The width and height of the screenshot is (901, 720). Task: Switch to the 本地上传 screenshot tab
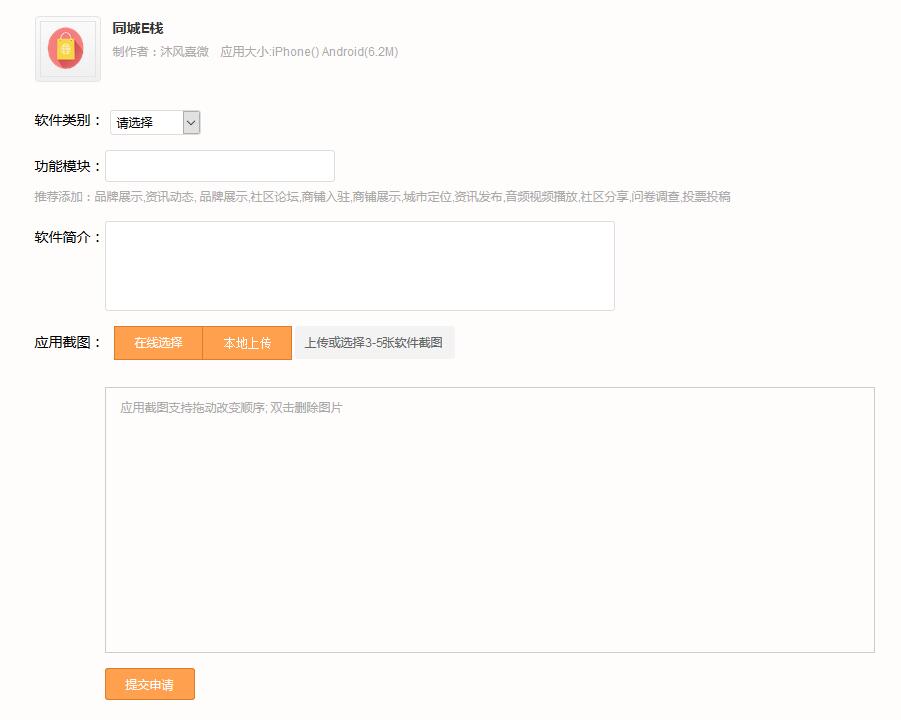[247, 343]
